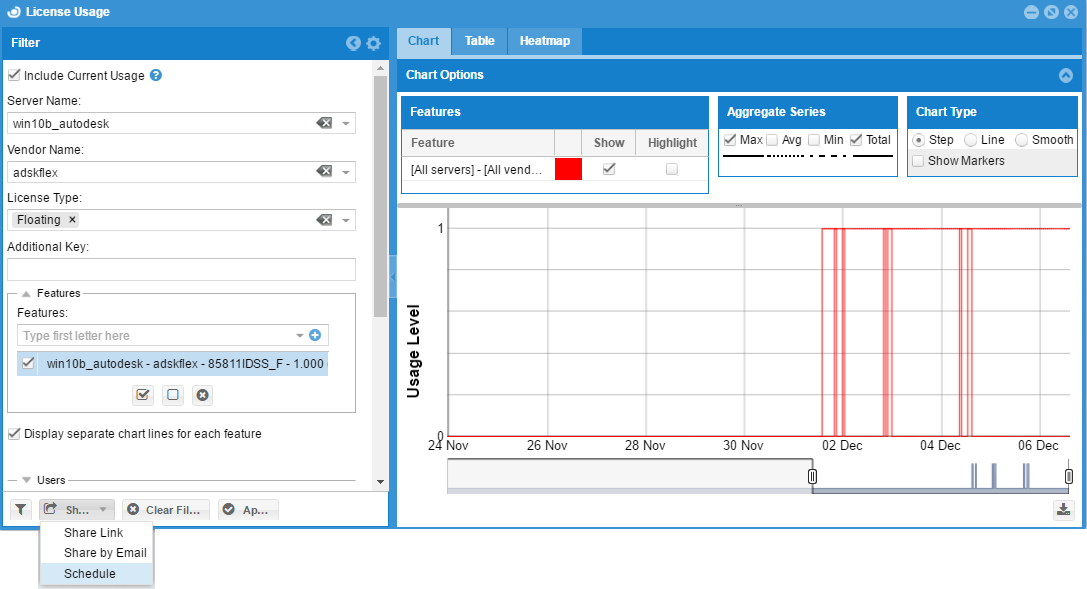This screenshot has width=1087, height=589.
Task: Open the Vendor Name dropdown
Action: click(x=346, y=172)
